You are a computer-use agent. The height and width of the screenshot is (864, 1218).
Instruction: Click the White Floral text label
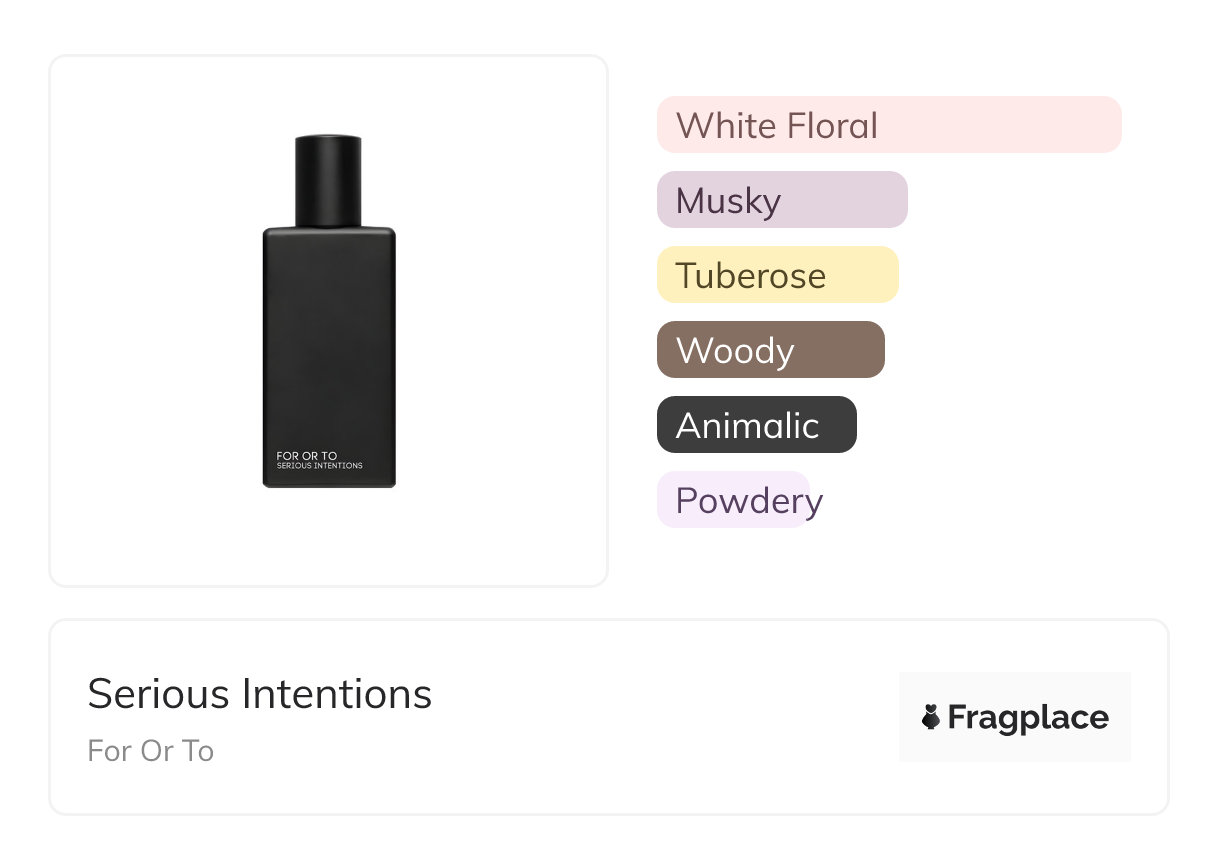pos(777,126)
